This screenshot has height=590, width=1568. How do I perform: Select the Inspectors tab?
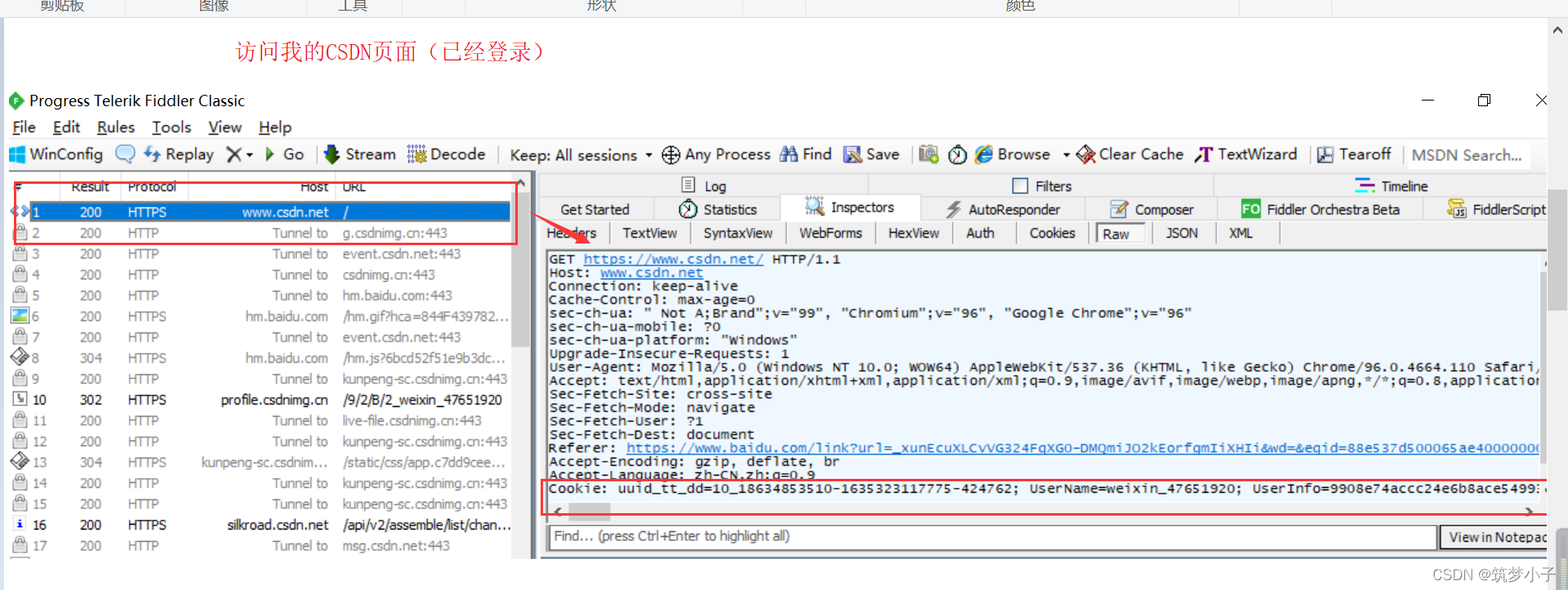point(850,208)
